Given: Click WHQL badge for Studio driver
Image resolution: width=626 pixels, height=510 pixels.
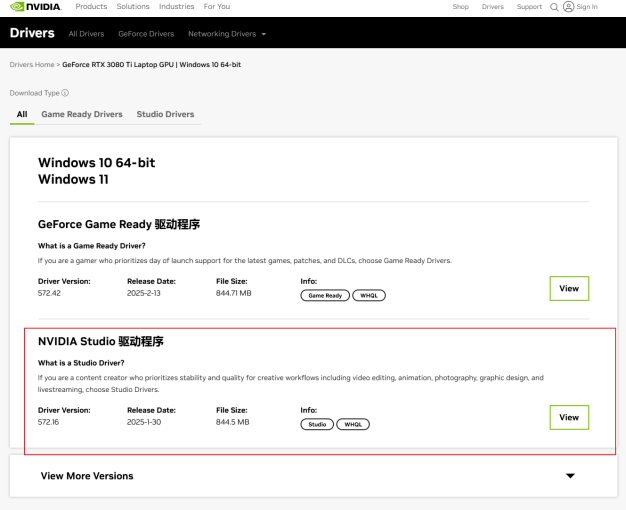Looking at the screenshot, I should pyautogui.click(x=353, y=424).
